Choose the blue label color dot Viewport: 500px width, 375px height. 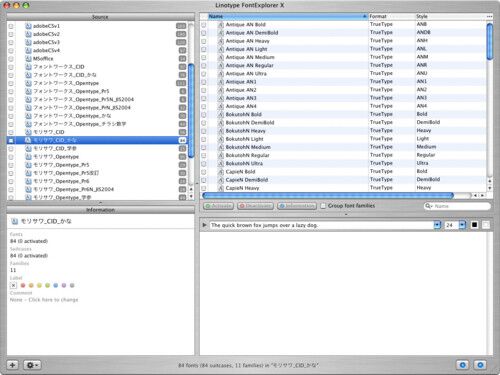click(x=56, y=285)
